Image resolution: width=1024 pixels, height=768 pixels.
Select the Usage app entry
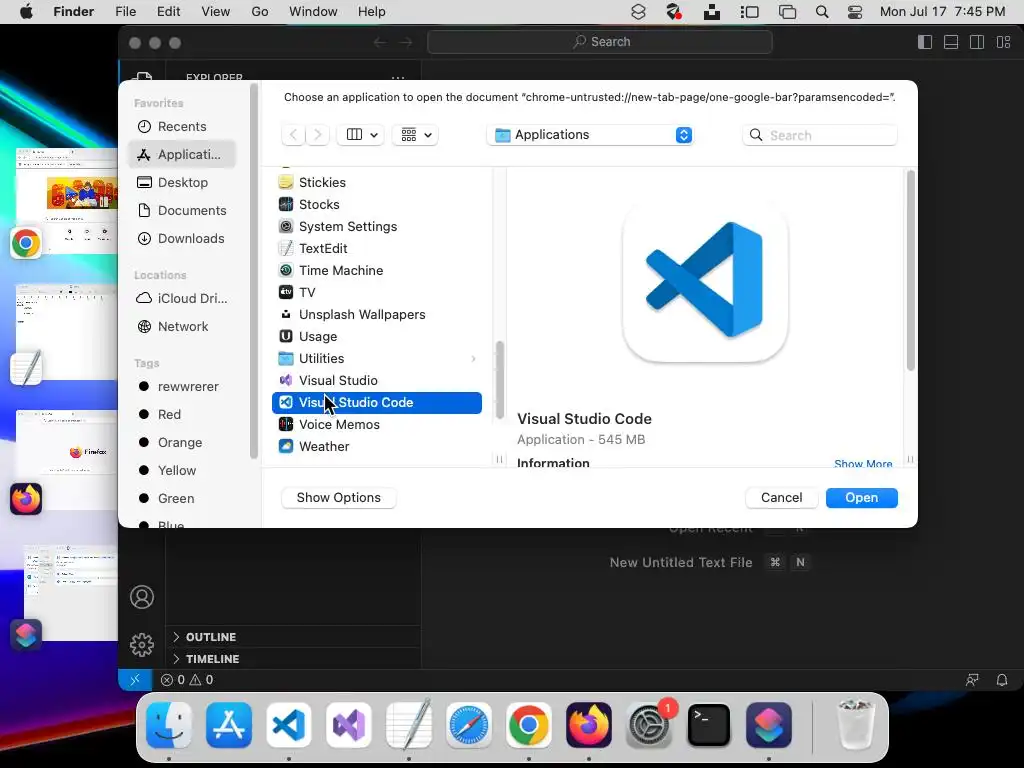pos(377,336)
